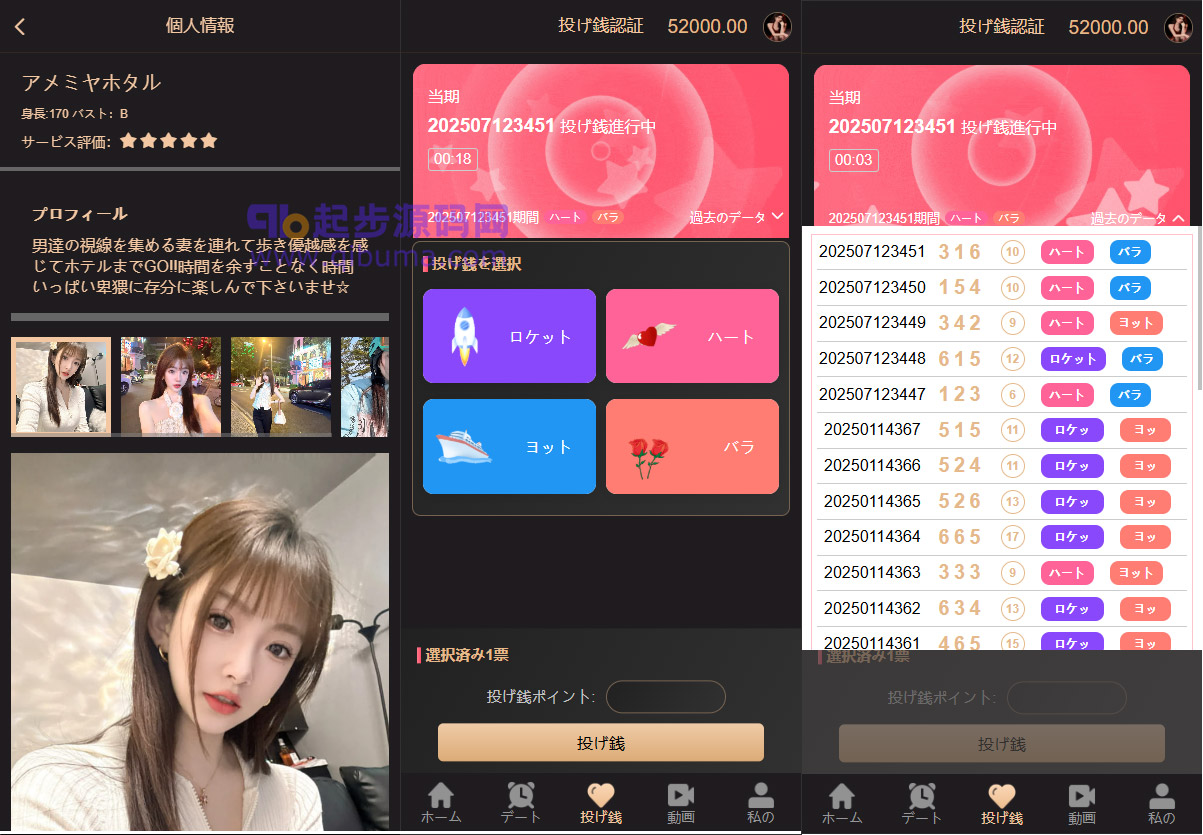Select the first profile photo thumbnail
This screenshot has width=1203, height=835.
[61, 386]
